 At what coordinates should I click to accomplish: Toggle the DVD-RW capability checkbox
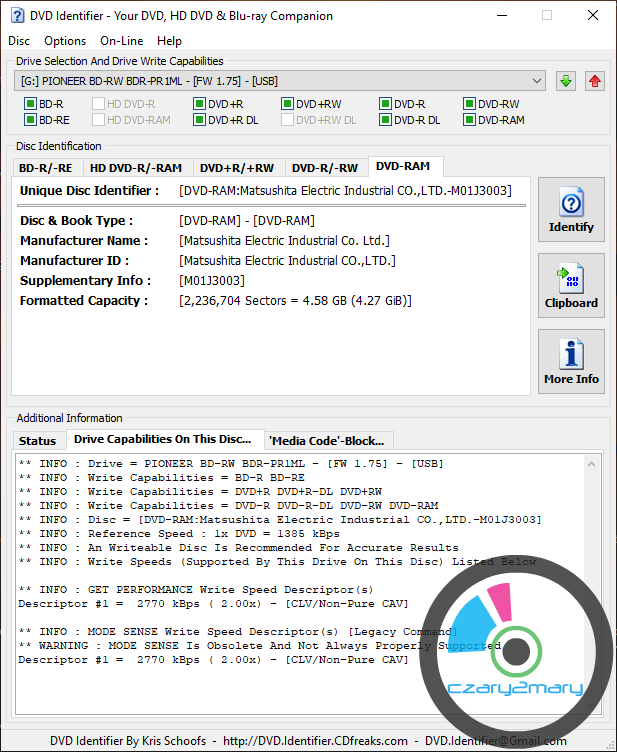(469, 104)
